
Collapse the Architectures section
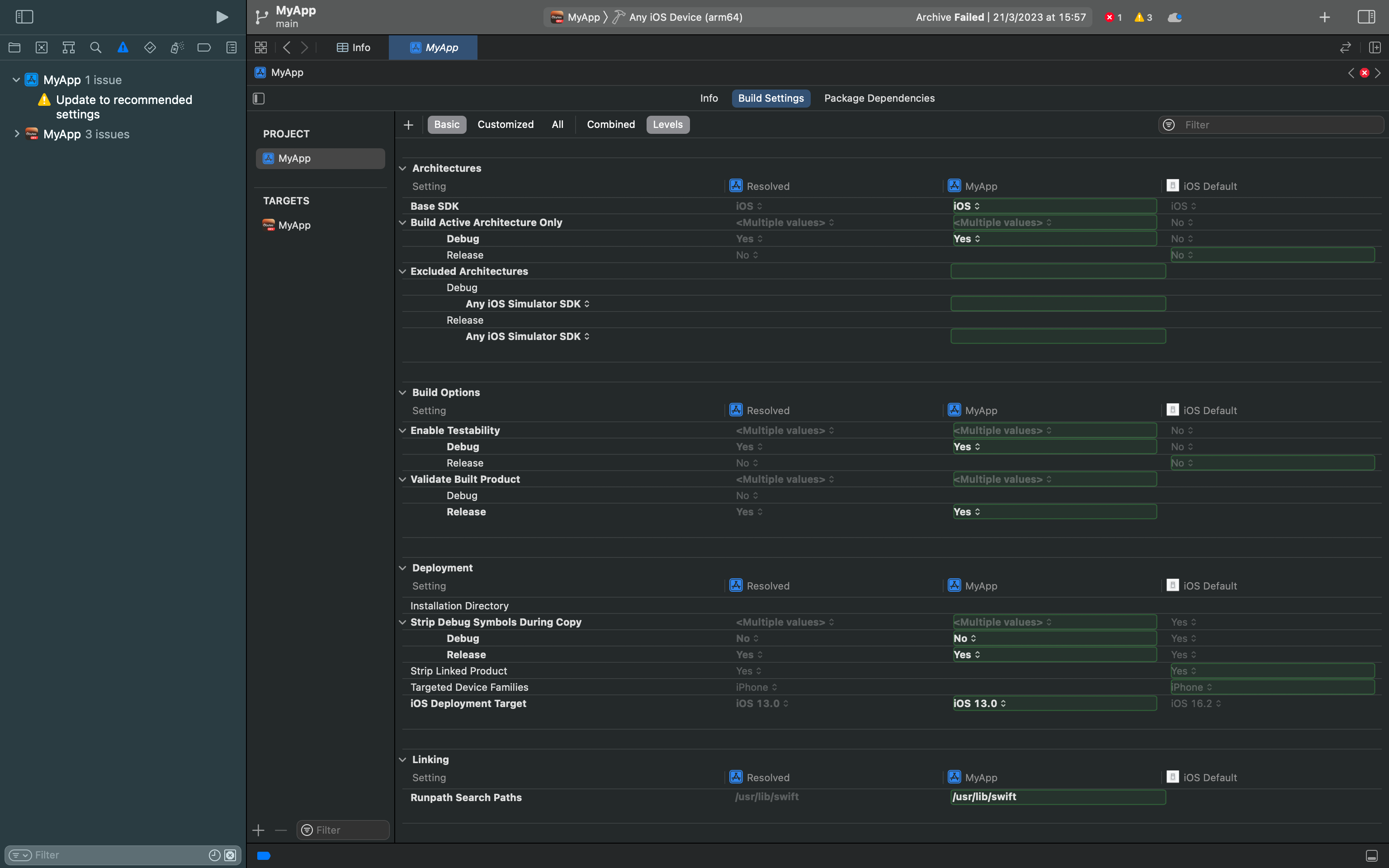pyautogui.click(x=403, y=168)
